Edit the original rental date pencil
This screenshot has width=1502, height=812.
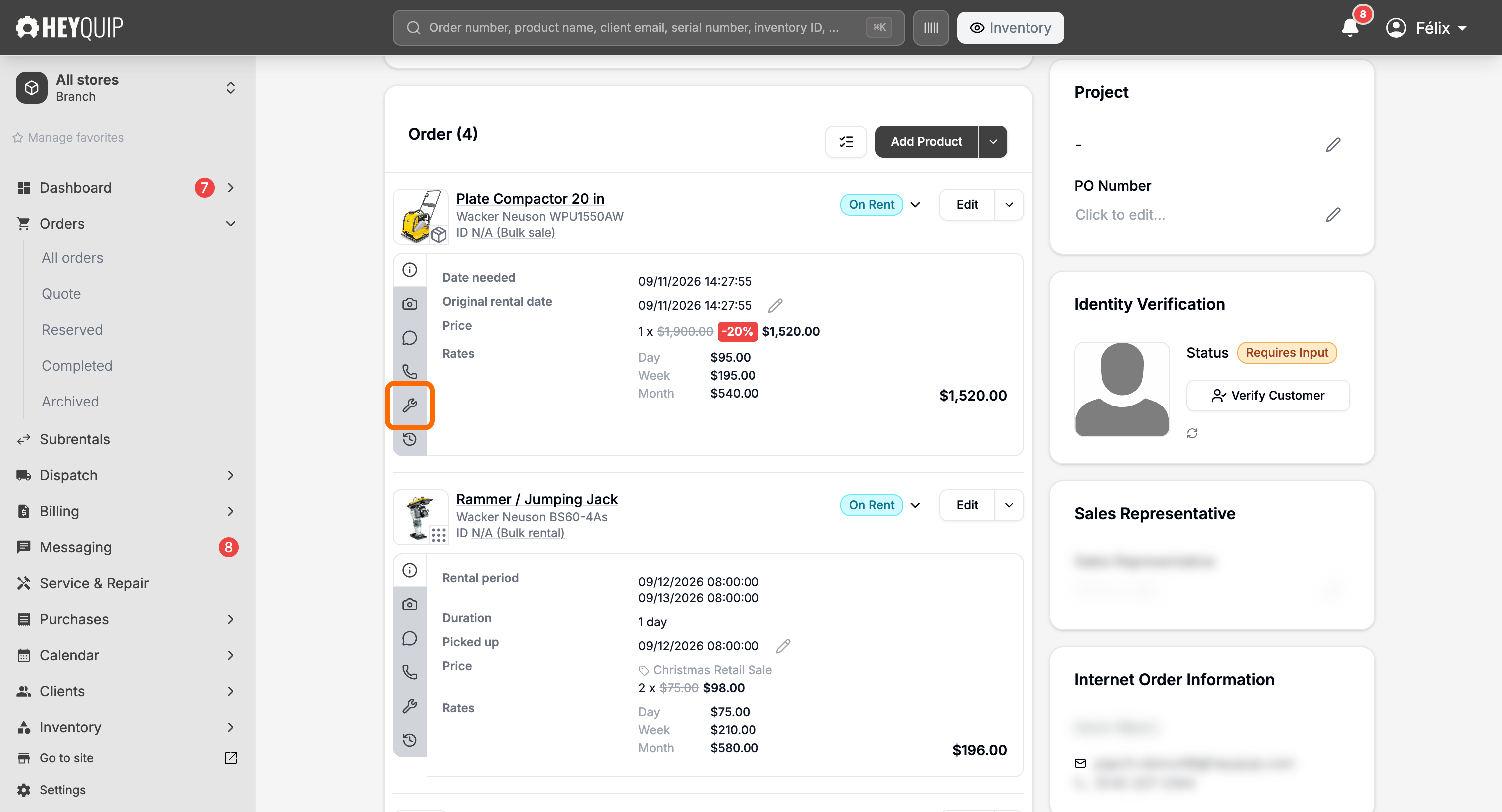pyautogui.click(x=775, y=306)
